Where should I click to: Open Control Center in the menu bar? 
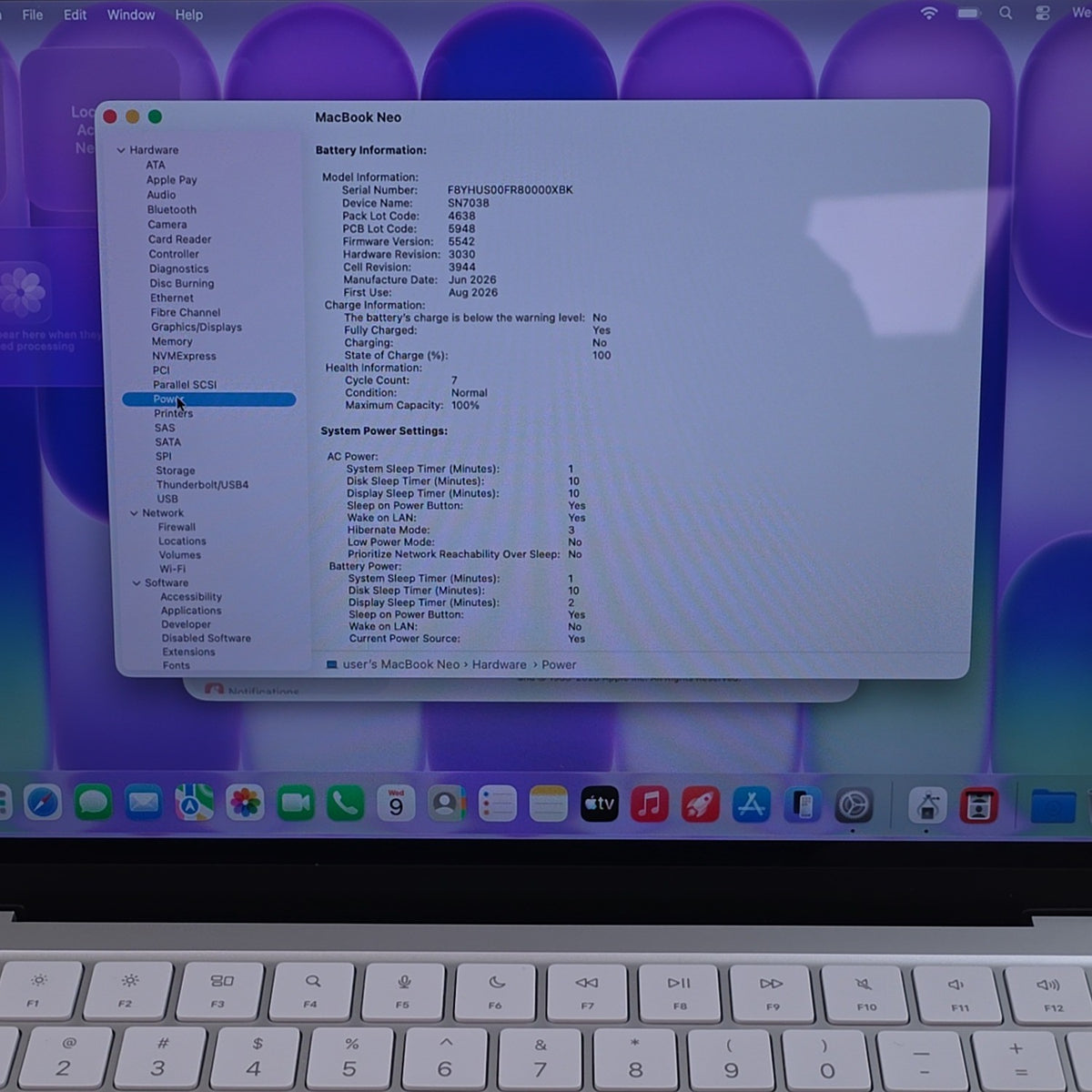coord(1043,14)
